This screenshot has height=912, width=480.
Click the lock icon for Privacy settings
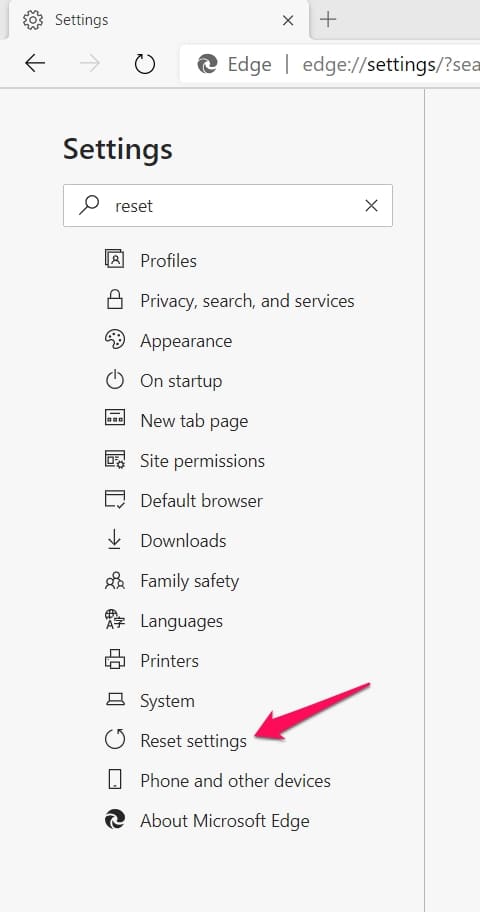click(115, 300)
